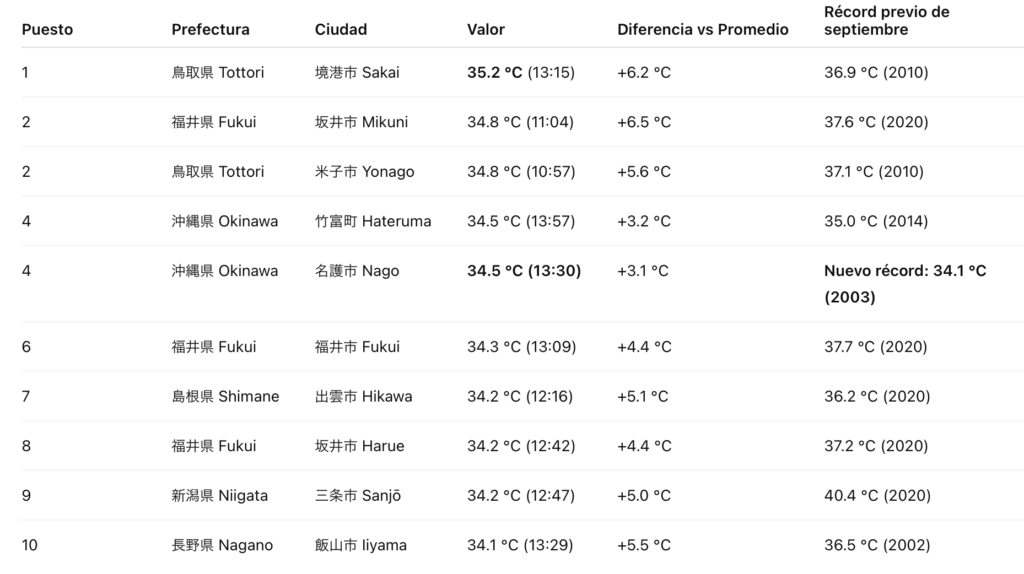Click the Valor column header
This screenshot has width=1024, height=574.
486,29
